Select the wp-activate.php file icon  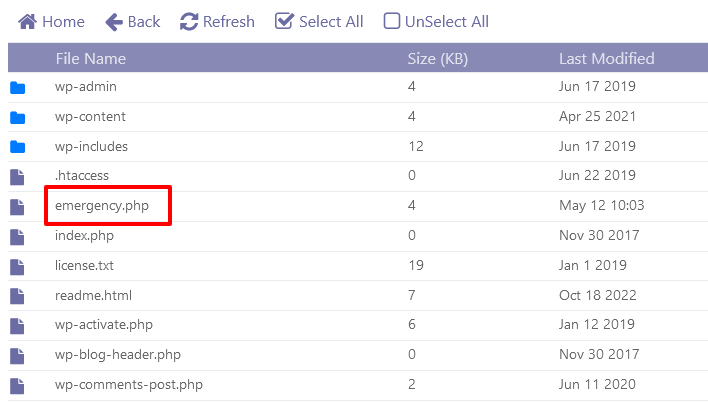click(17, 326)
